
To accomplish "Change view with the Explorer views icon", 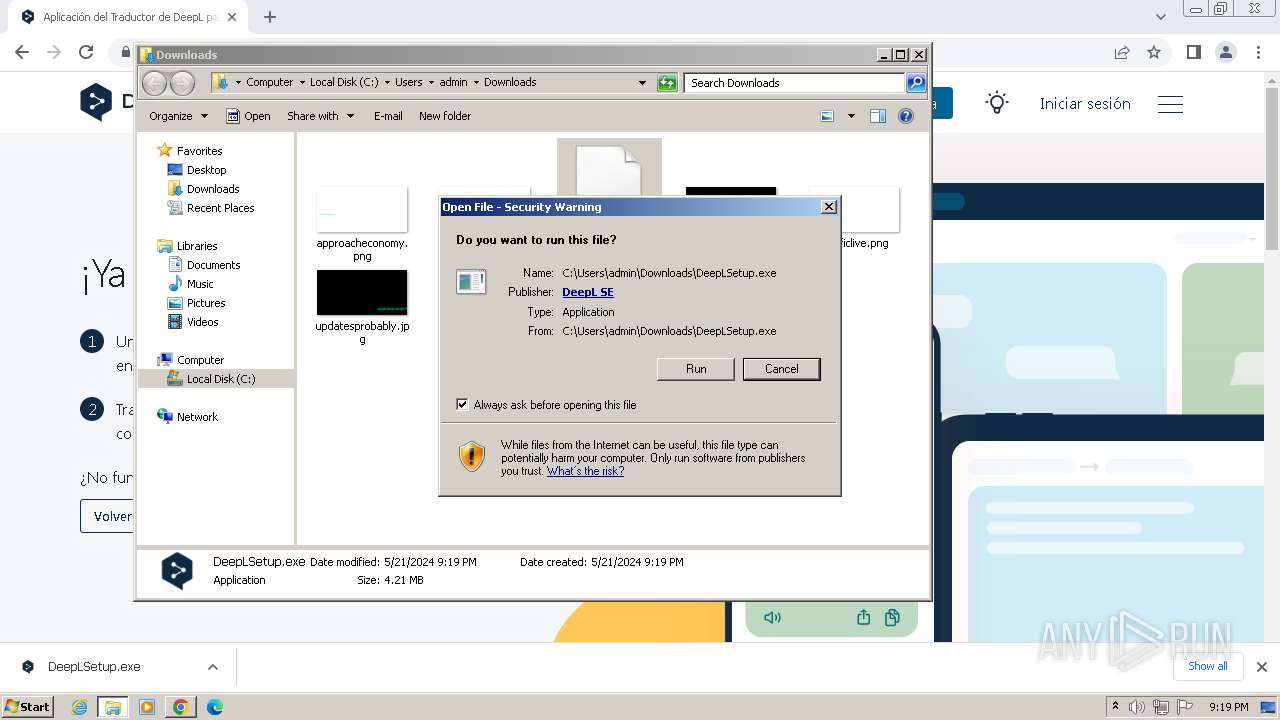I will pyautogui.click(x=827, y=116).
